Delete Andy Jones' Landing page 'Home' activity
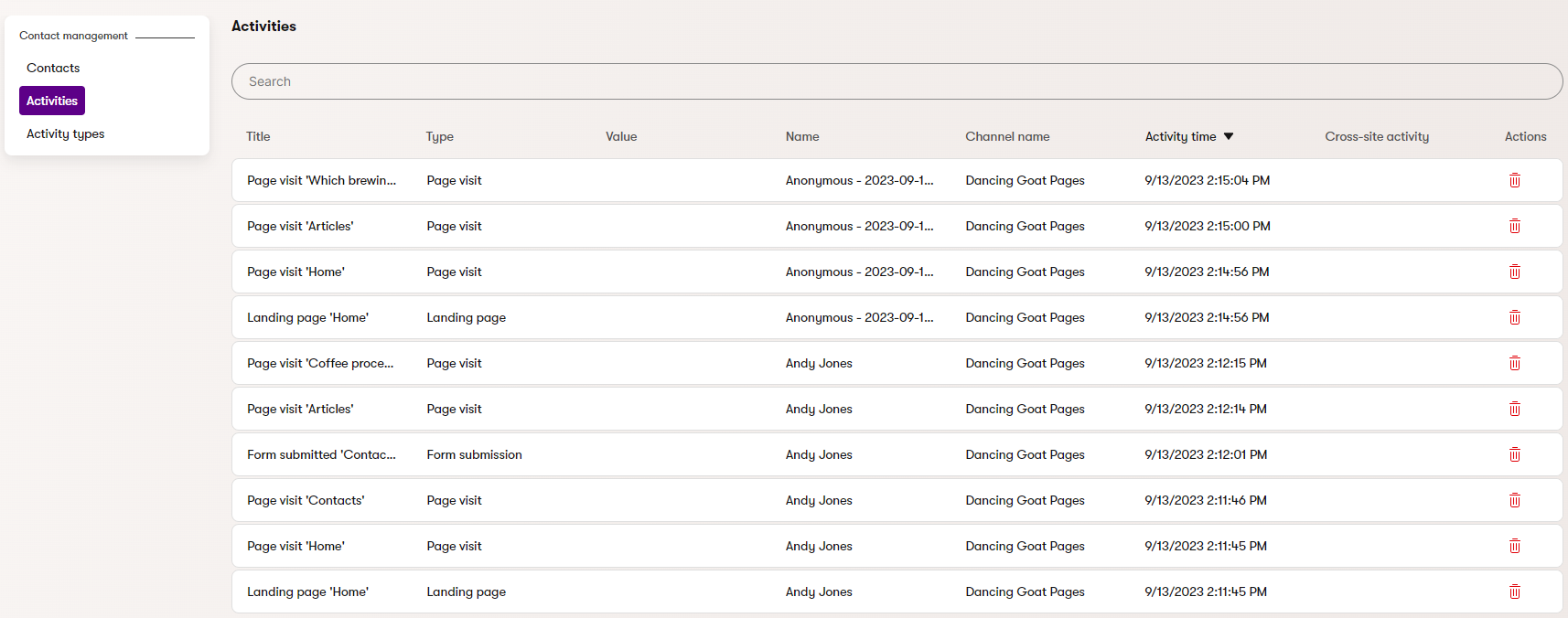 click(x=1514, y=591)
